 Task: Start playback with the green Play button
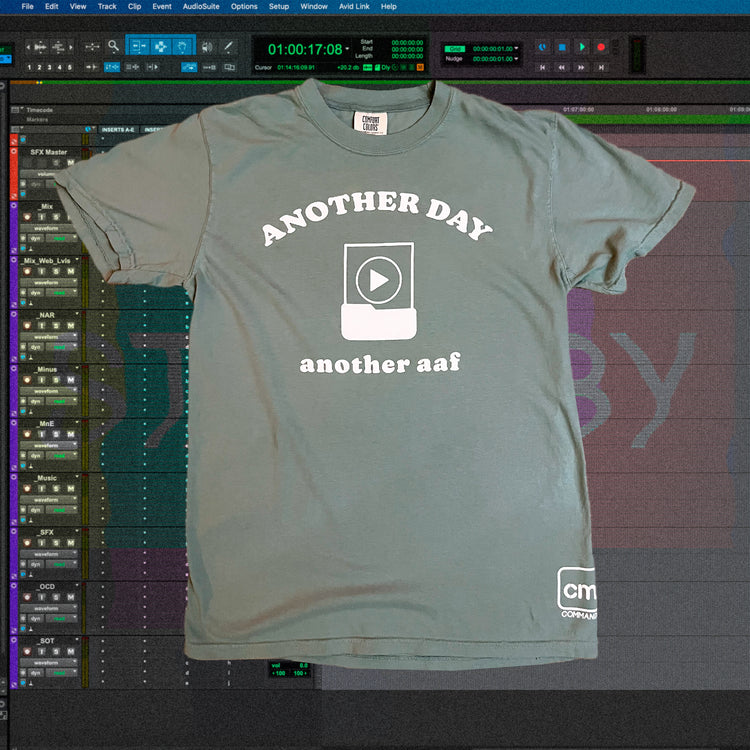pyautogui.click(x=582, y=47)
